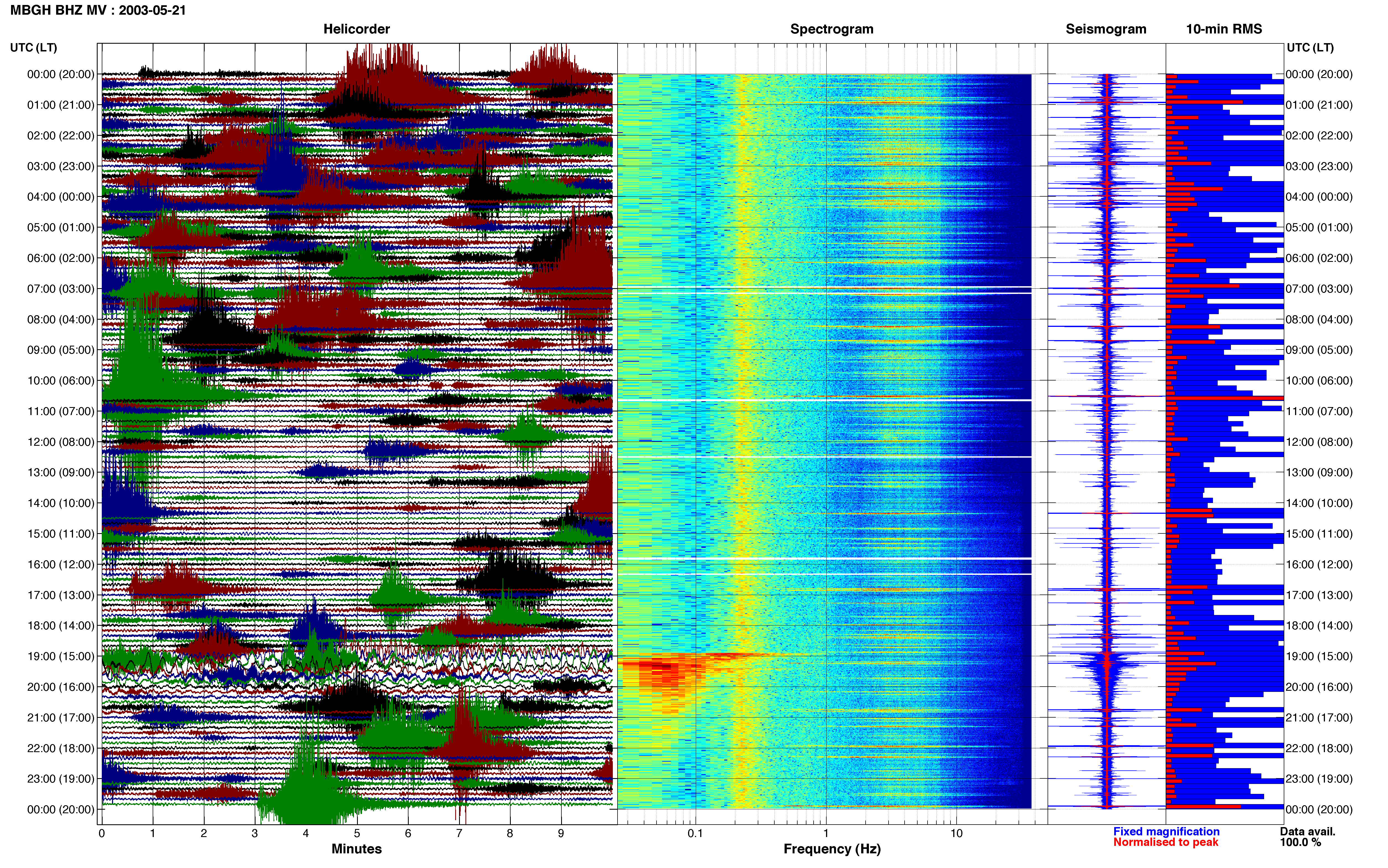The height and width of the screenshot is (868, 1388).
Task: Click the left axis label '11:00 (07:00)'
Action: coord(60,411)
